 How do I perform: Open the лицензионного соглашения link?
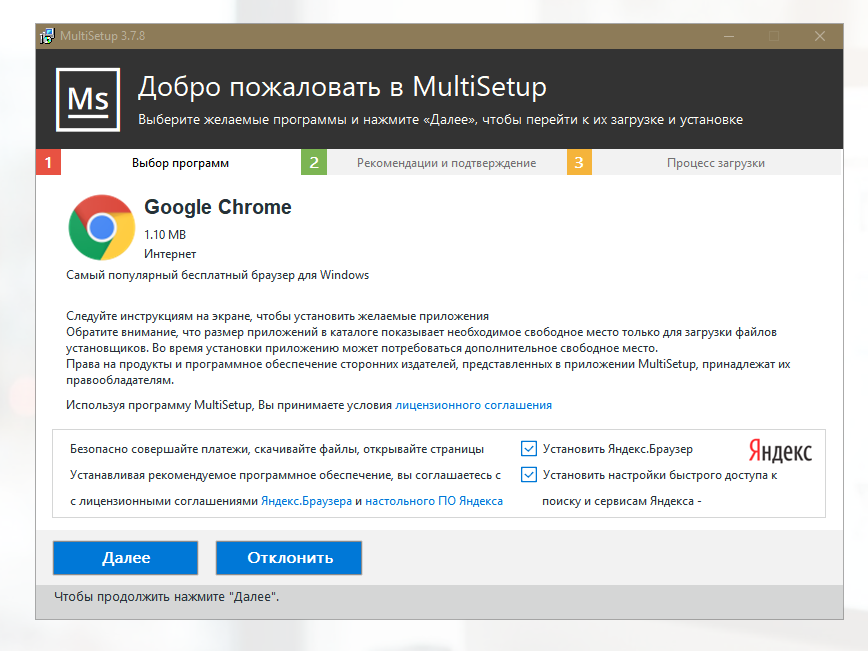point(473,405)
